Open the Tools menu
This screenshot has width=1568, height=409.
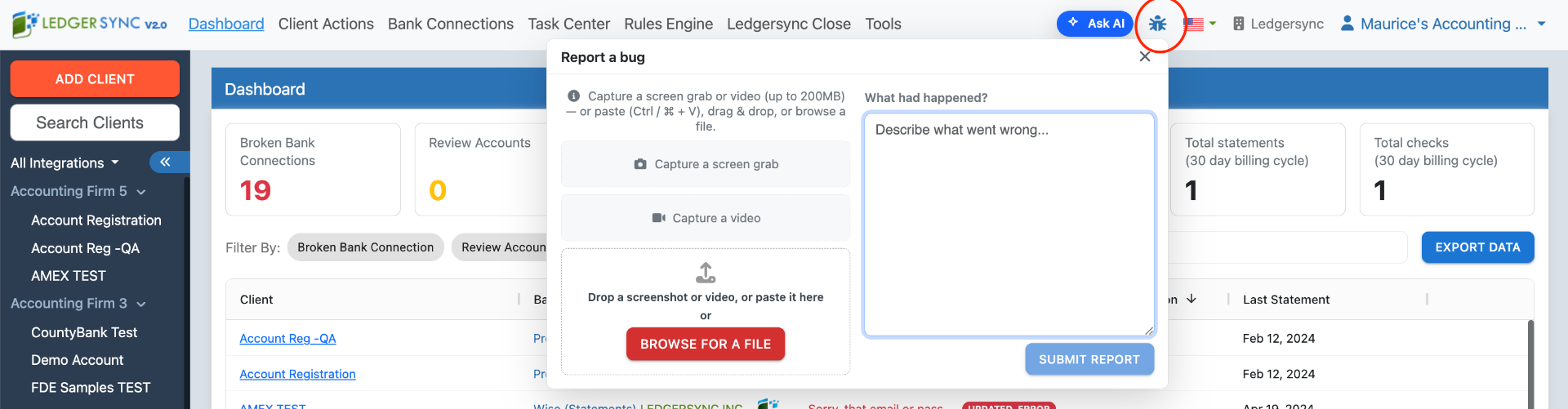[x=884, y=24]
